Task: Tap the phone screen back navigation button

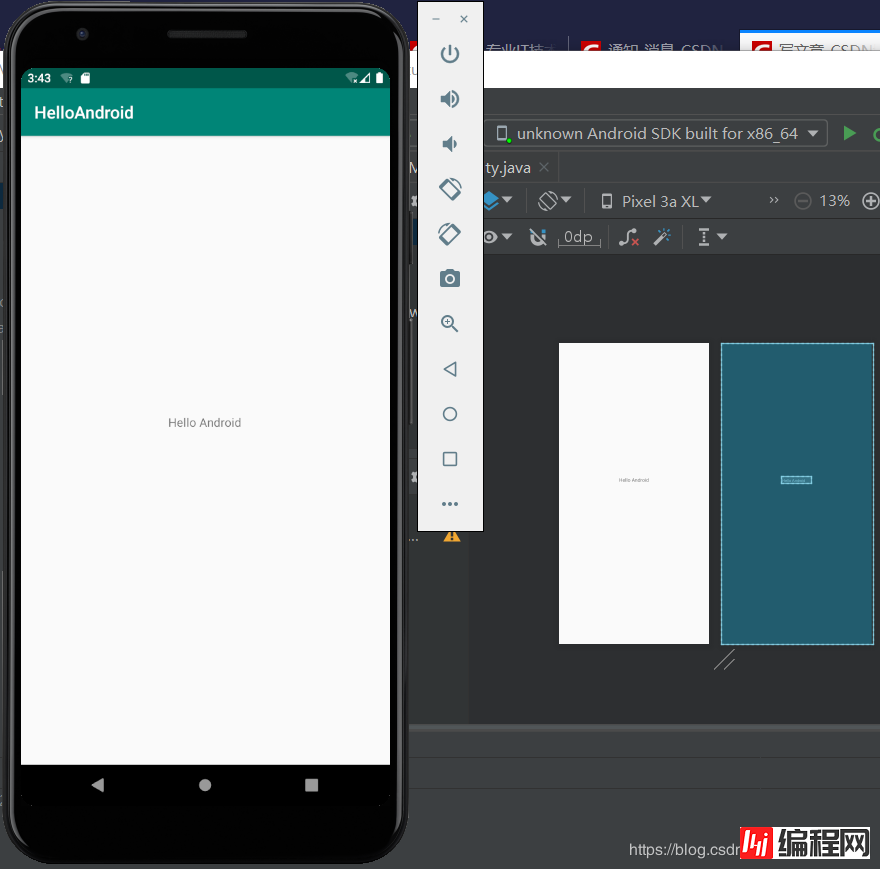Action: 98,784
